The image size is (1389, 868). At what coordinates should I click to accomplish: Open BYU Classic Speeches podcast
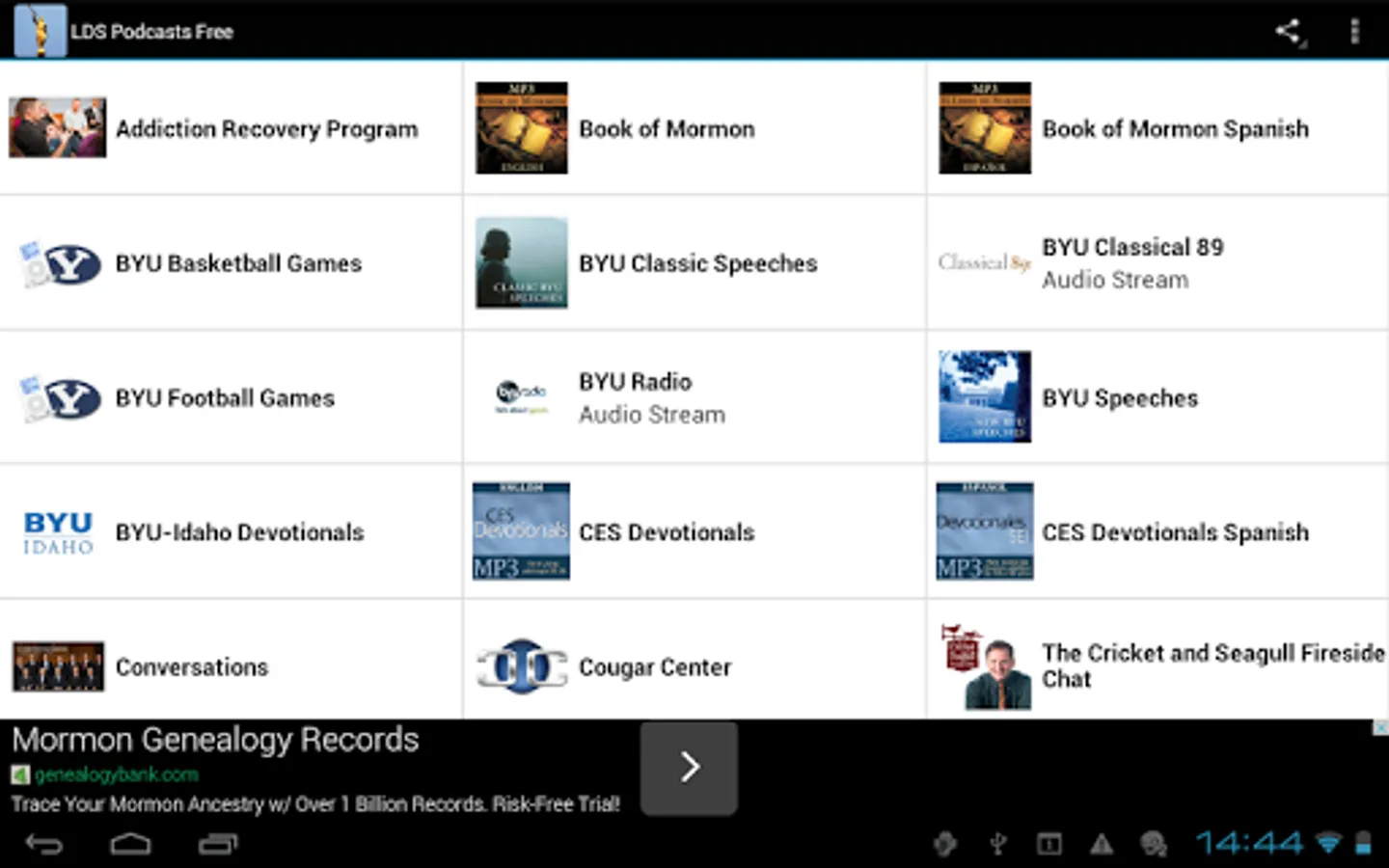pos(694,263)
